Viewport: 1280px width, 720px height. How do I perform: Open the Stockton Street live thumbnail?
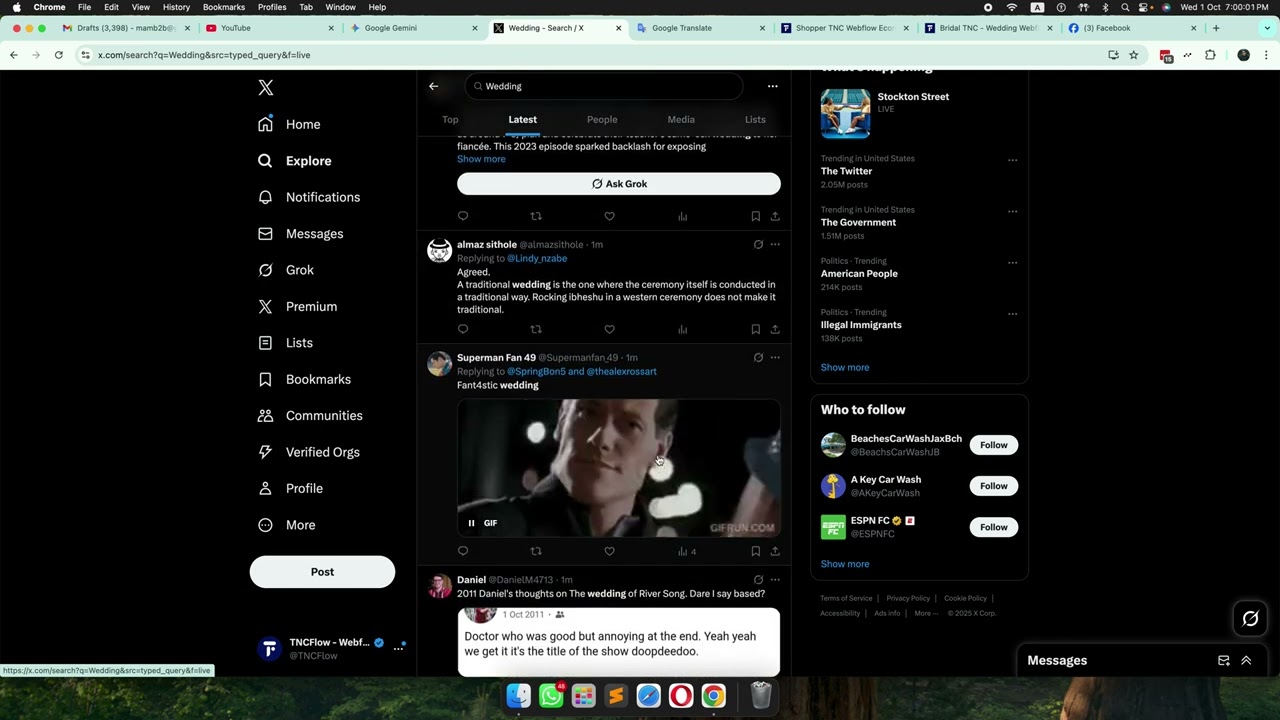tap(845, 113)
